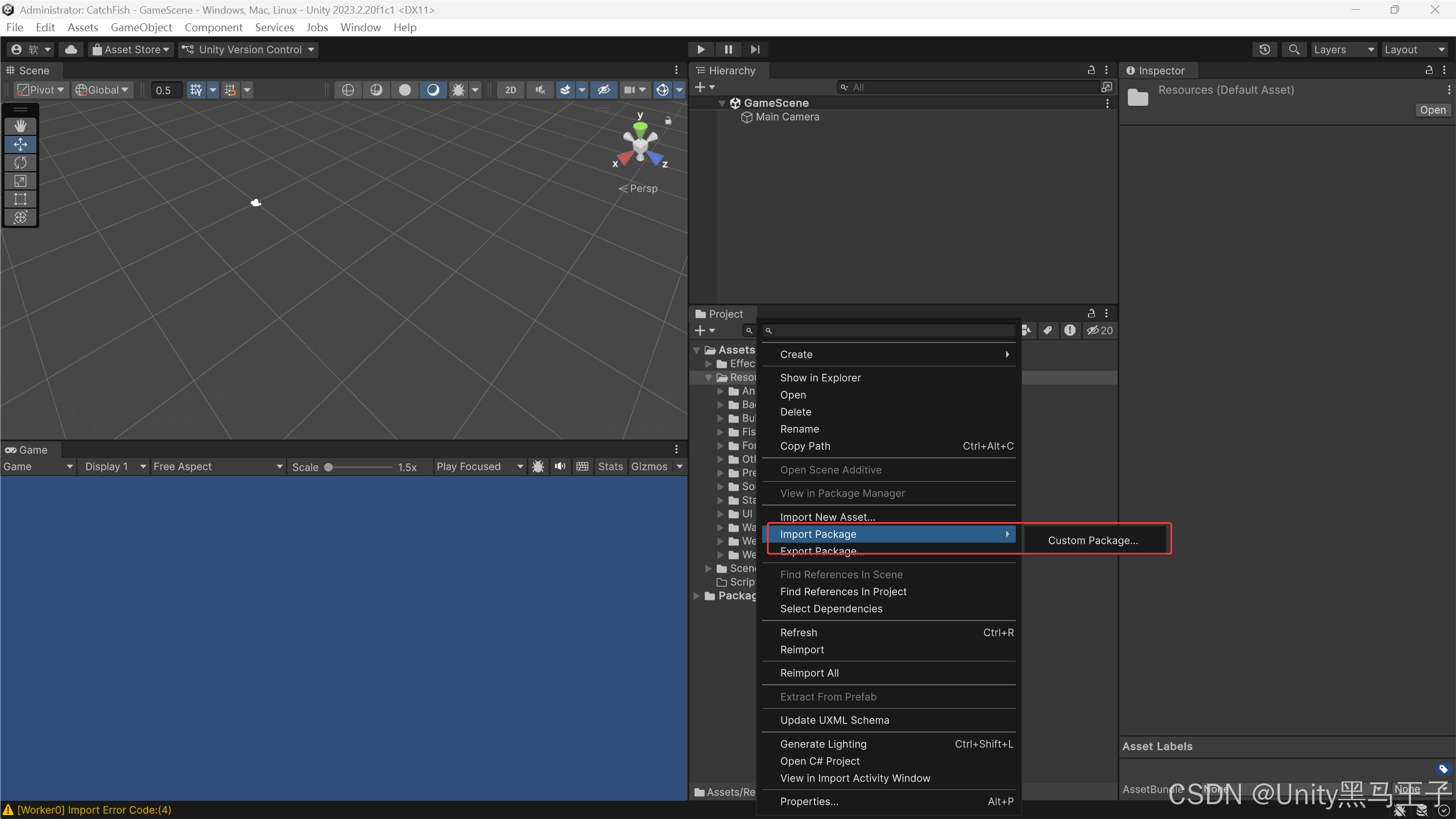Select the Rect transform tool
The width and height of the screenshot is (1456, 819).
point(20,199)
